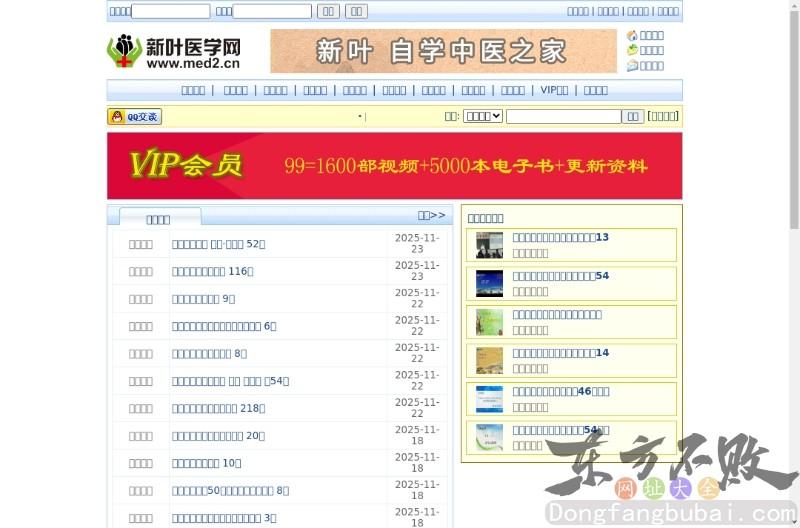Click the lecture hall photo thumbnail

489,245
